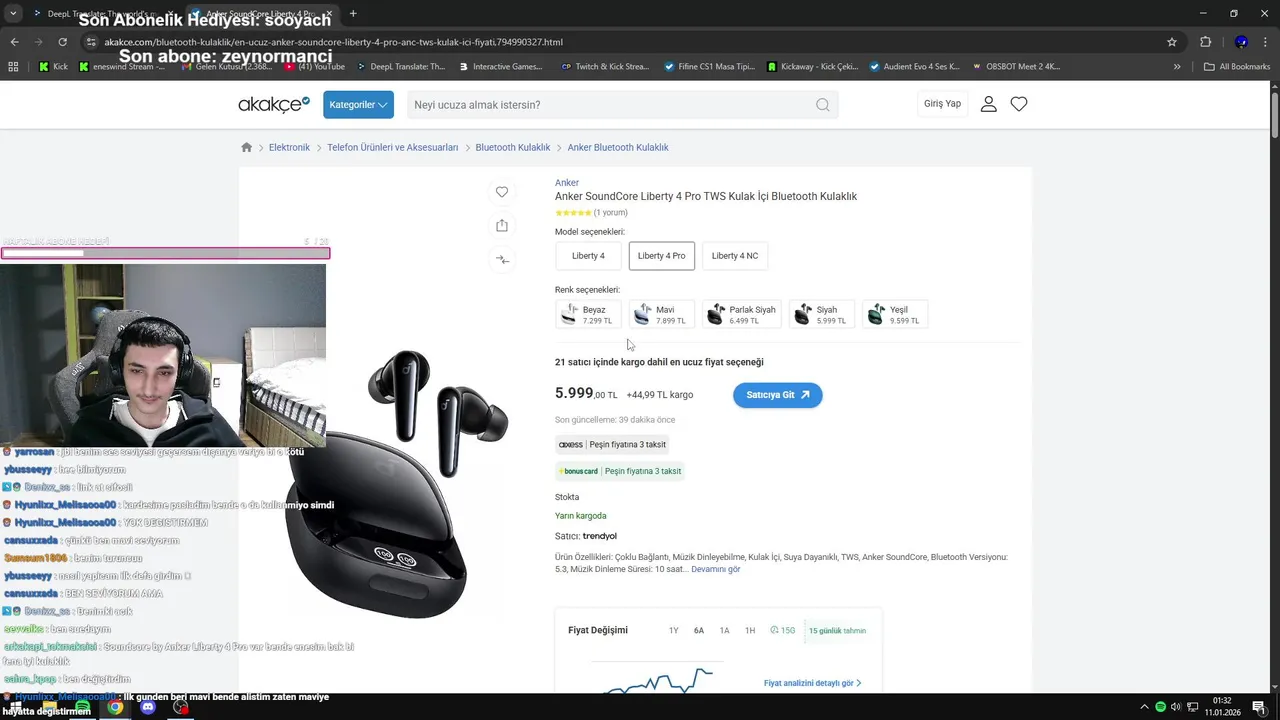Expand hidden bookmarks chevron
Image resolution: width=1280 pixels, height=720 pixels.
[x=1177, y=67]
